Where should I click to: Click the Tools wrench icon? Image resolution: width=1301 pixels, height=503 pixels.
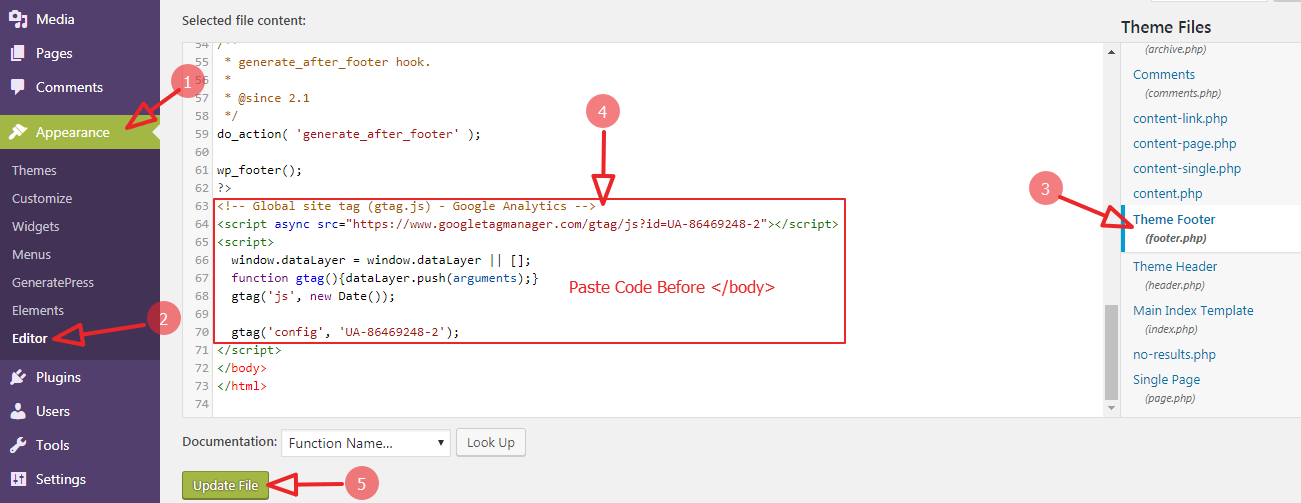tap(18, 445)
